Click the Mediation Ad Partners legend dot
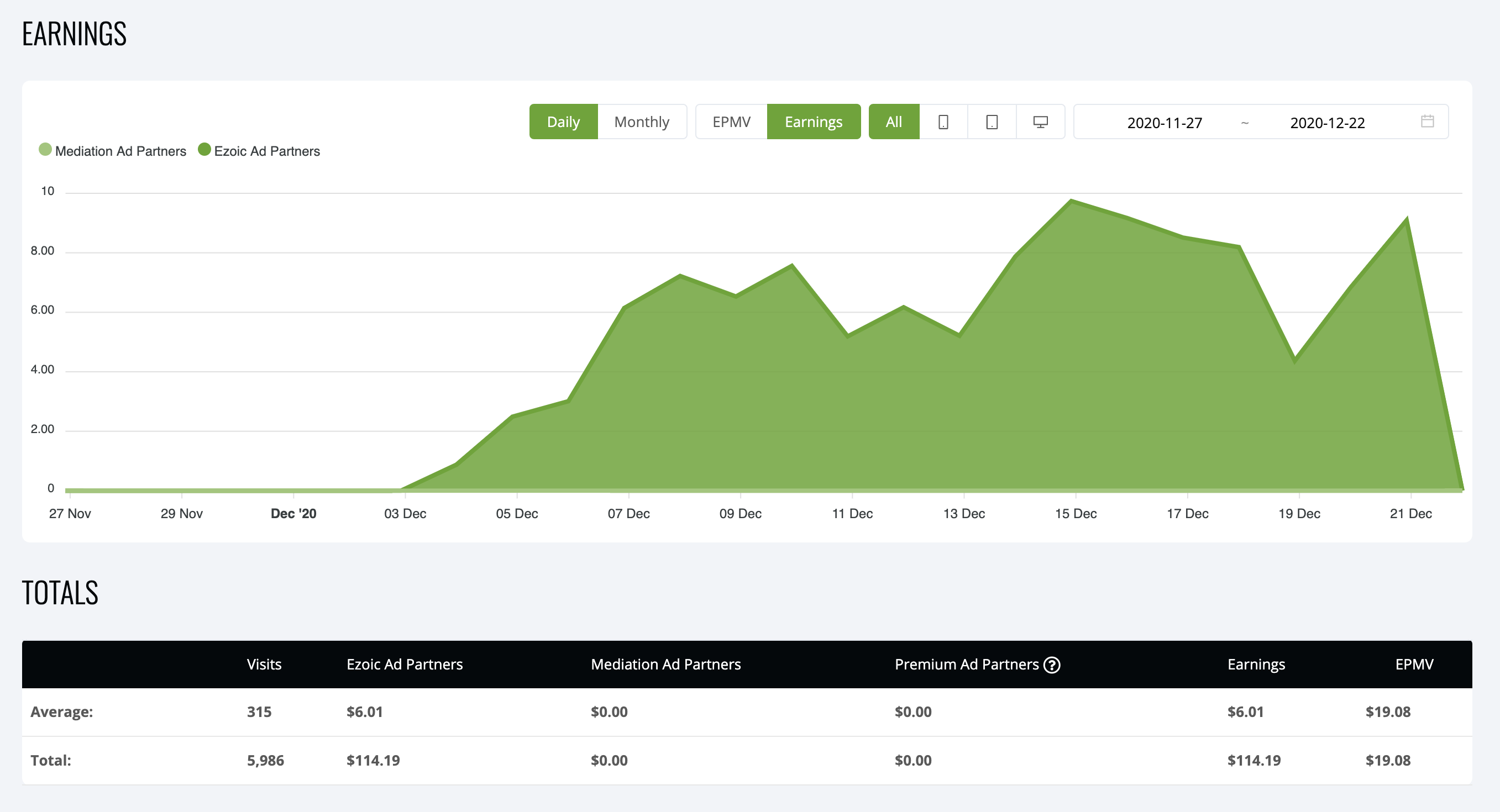 click(x=45, y=150)
